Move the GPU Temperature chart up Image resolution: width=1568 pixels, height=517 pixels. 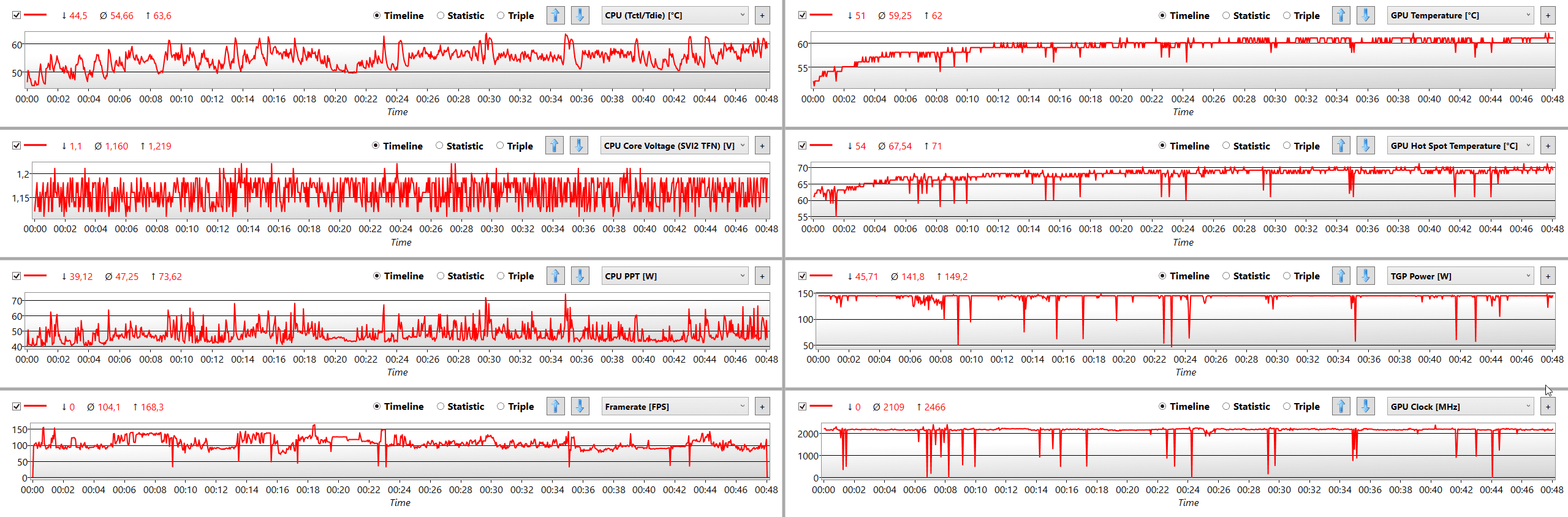coord(1341,15)
